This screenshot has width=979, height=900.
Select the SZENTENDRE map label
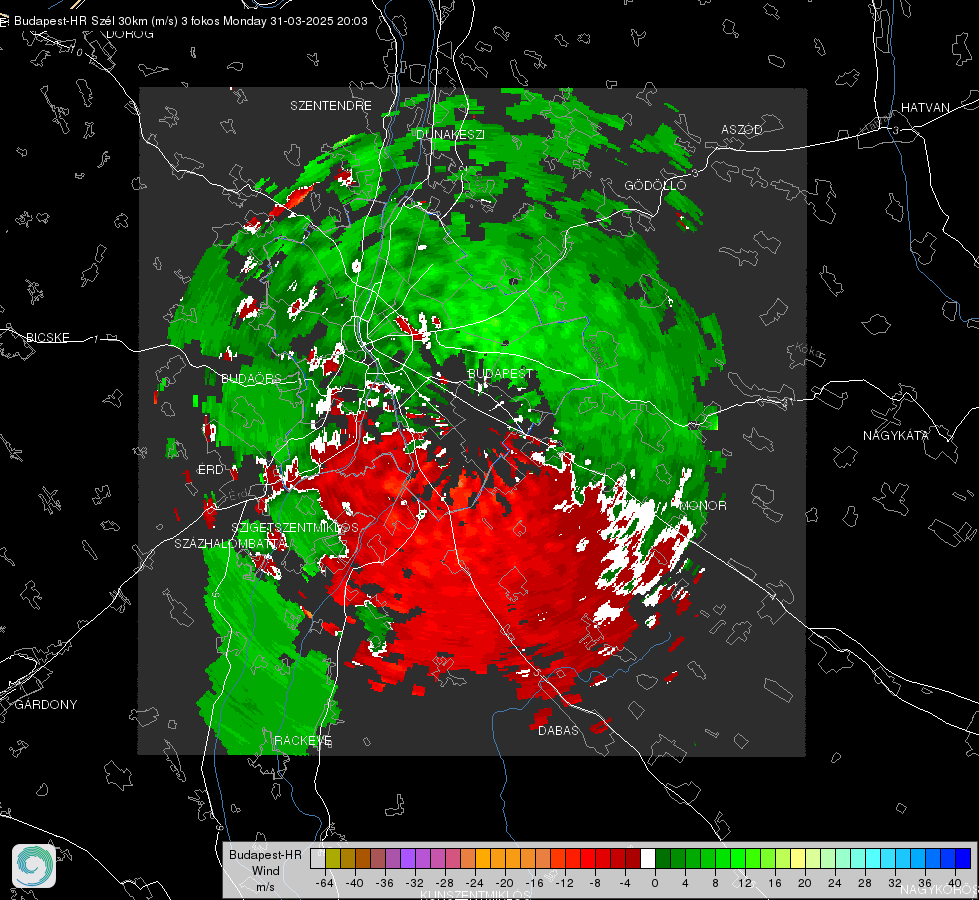[x=331, y=106]
